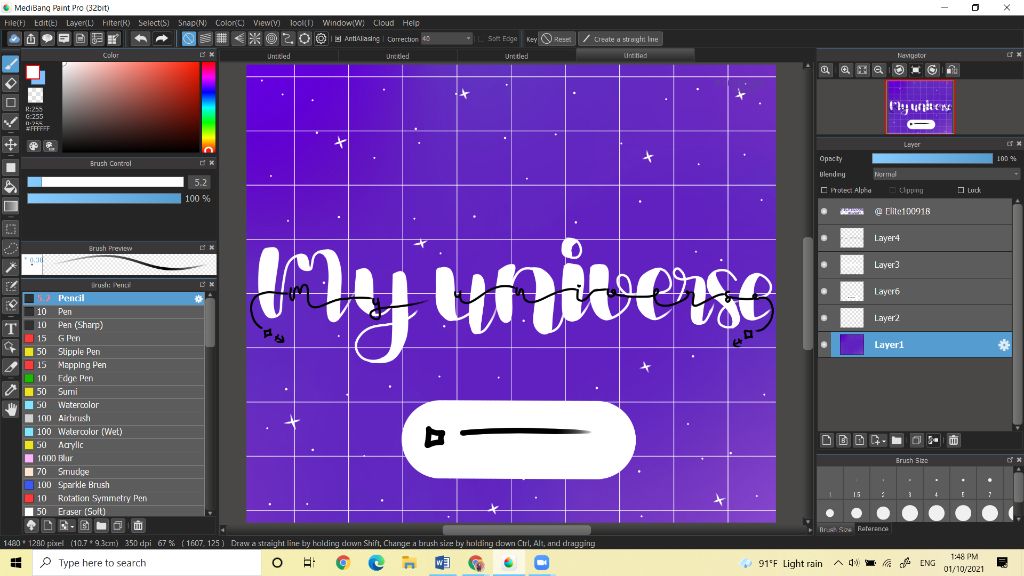This screenshot has height=576, width=1024.
Task: Select the Text tool
Action: coord(10,328)
